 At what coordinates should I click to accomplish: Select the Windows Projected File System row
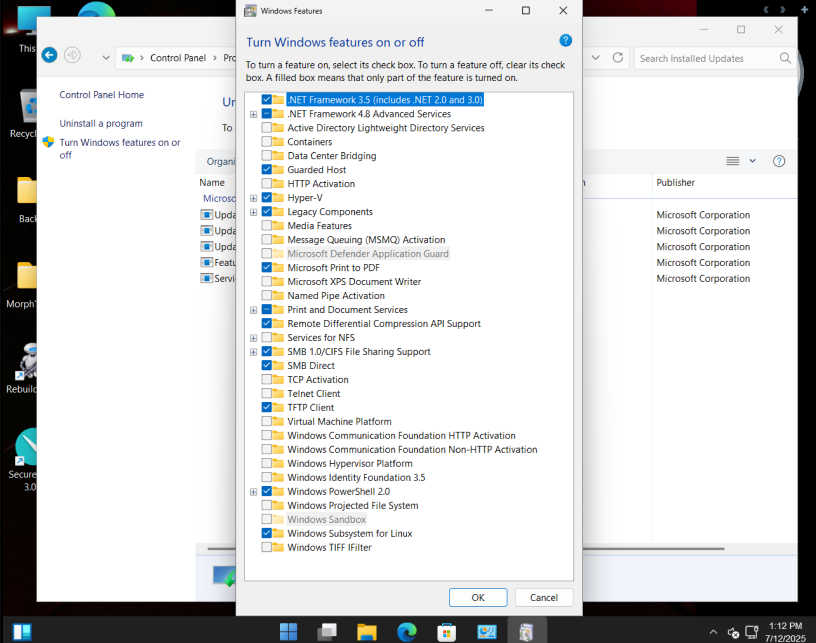(x=352, y=505)
